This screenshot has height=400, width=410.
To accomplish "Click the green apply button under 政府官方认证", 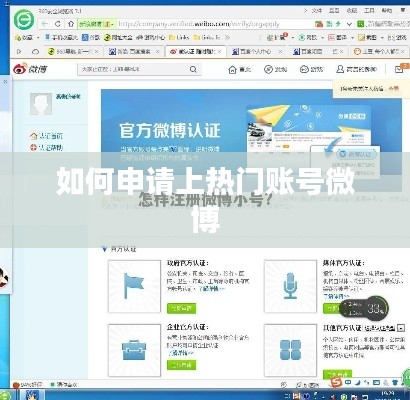I will pos(181,308).
